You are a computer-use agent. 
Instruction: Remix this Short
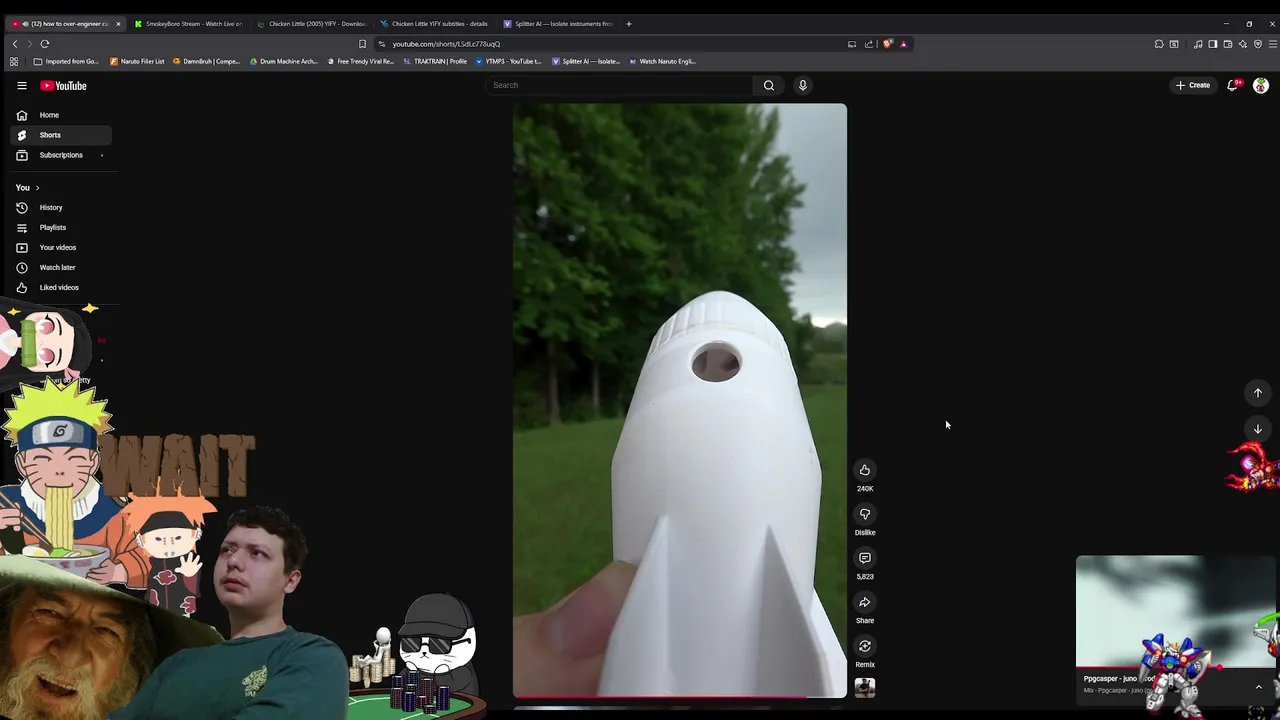[x=865, y=646]
